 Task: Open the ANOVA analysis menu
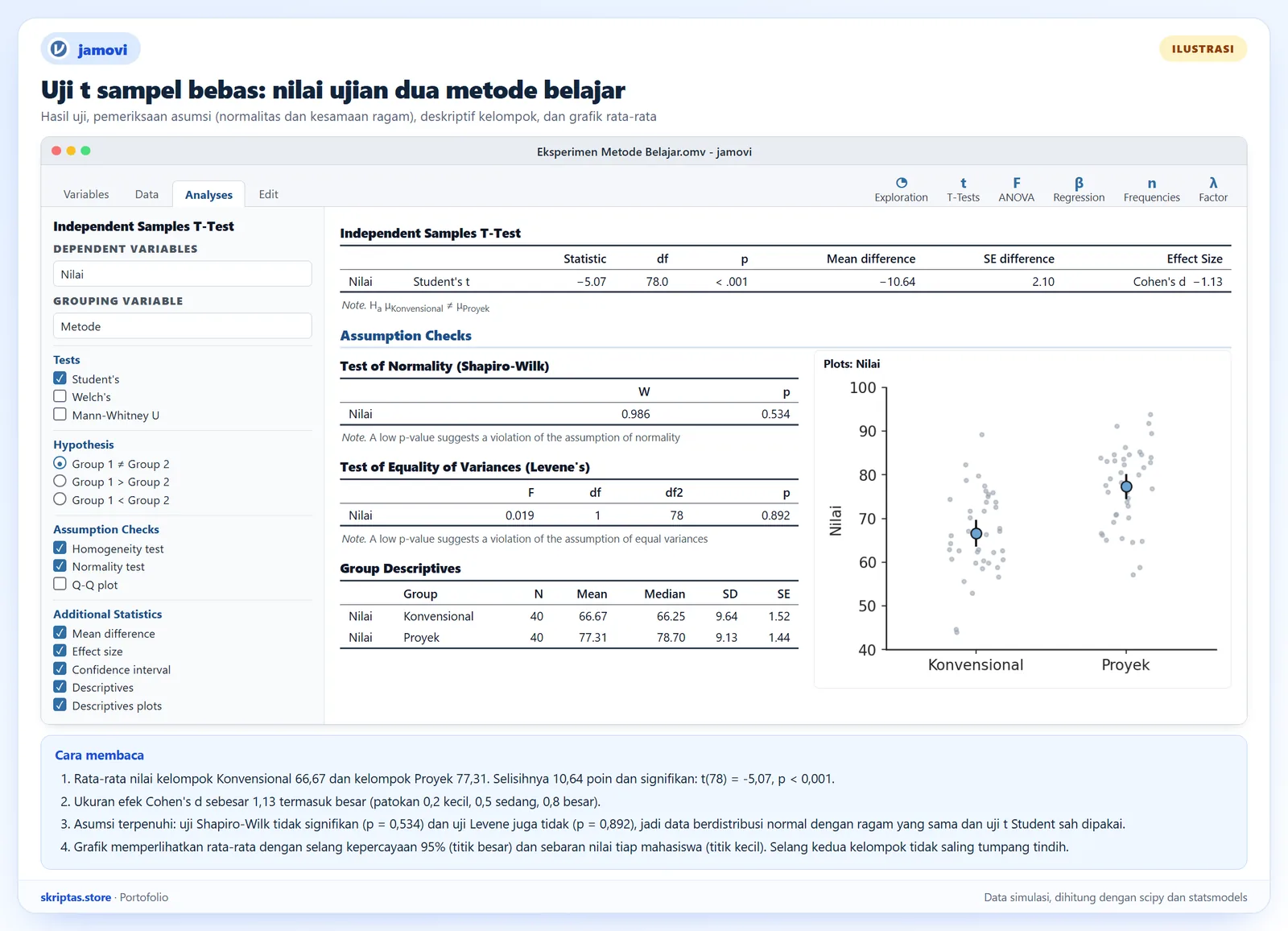(1016, 190)
